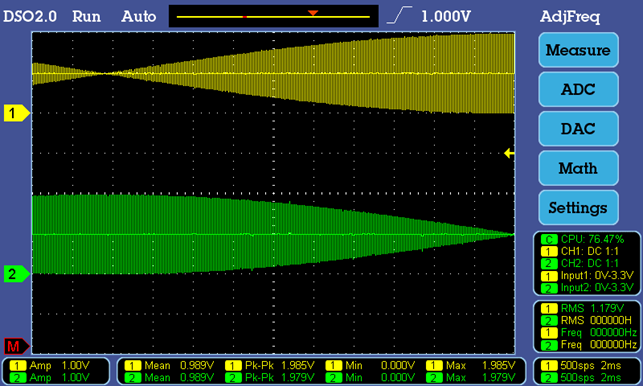Click the orange trigger position marker
This screenshot has width=643, height=386.
[313, 13]
